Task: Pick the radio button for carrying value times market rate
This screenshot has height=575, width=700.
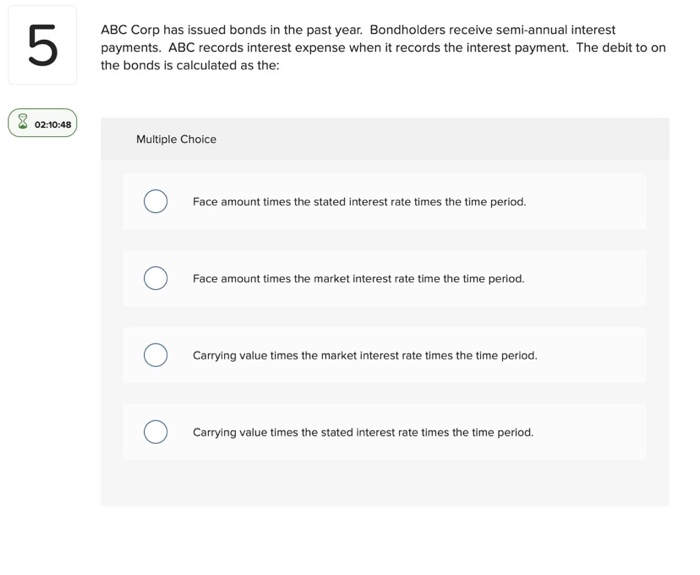Action: tap(155, 355)
